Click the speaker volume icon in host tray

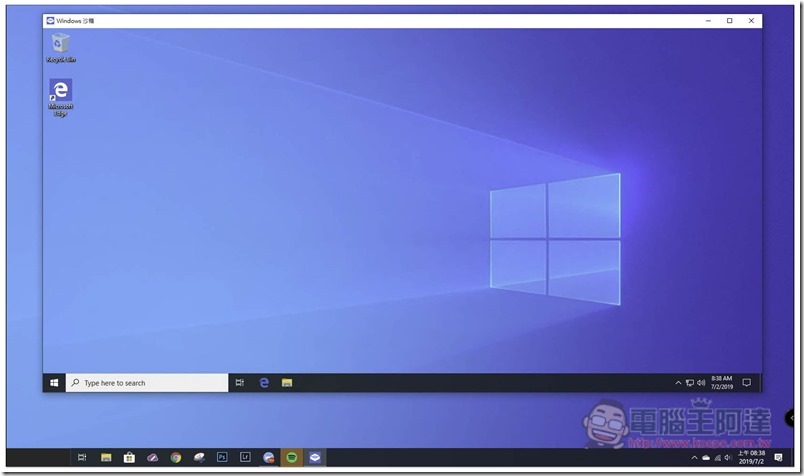click(727, 458)
